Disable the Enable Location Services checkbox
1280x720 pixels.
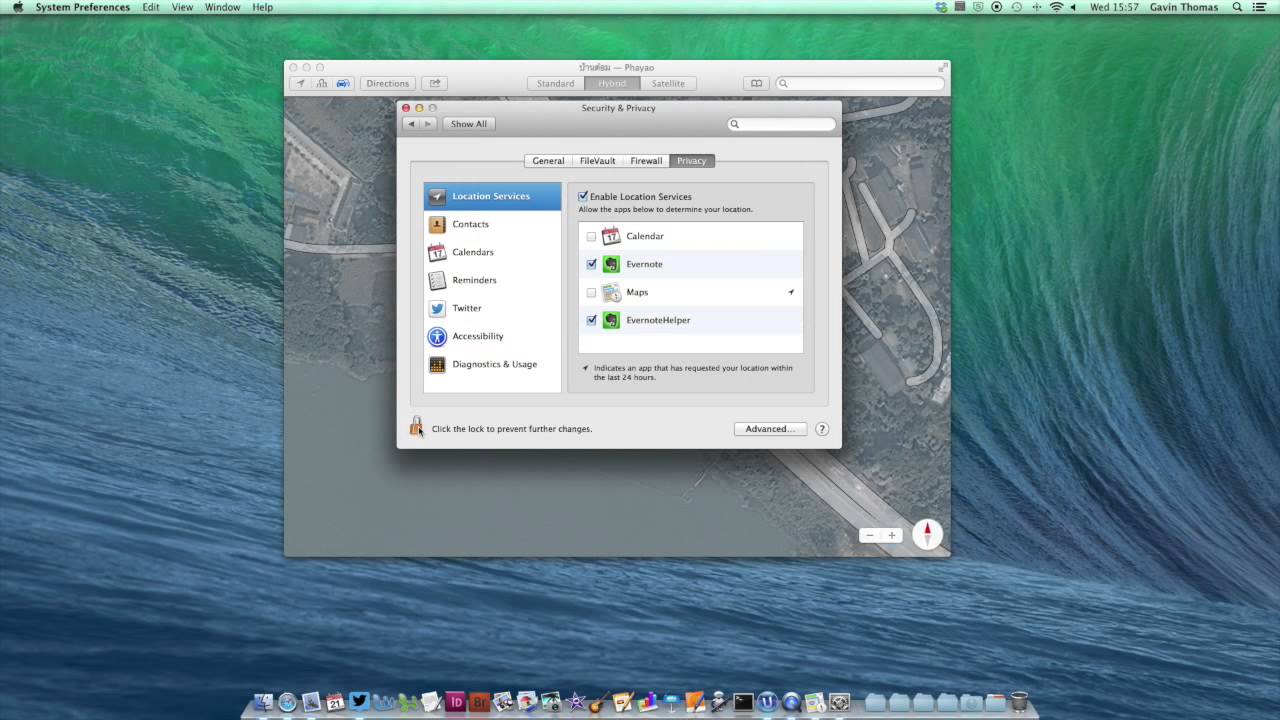point(583,196)
